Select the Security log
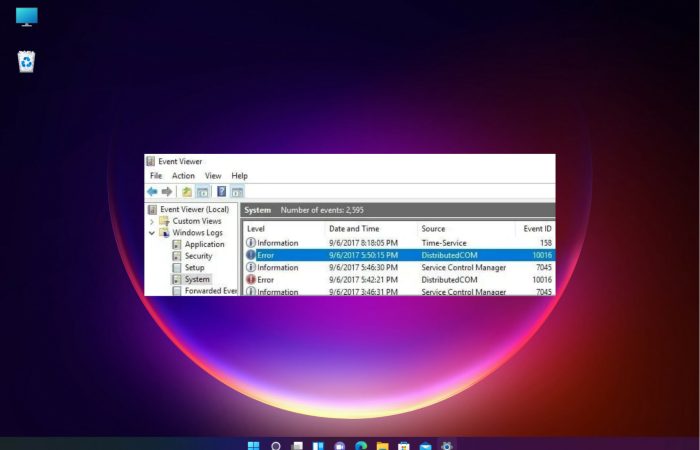Screen dimensions: 700x450 point(198,256)
